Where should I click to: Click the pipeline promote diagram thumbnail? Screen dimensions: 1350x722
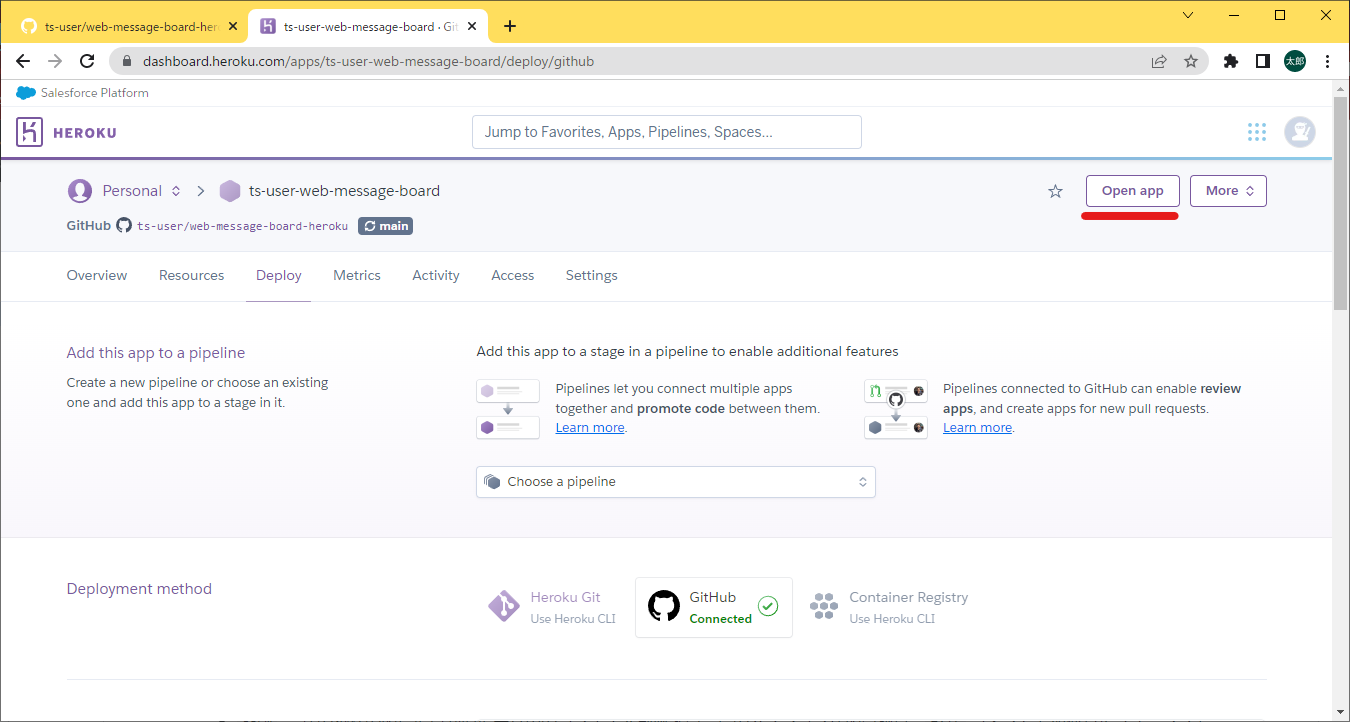coord(508,409)
